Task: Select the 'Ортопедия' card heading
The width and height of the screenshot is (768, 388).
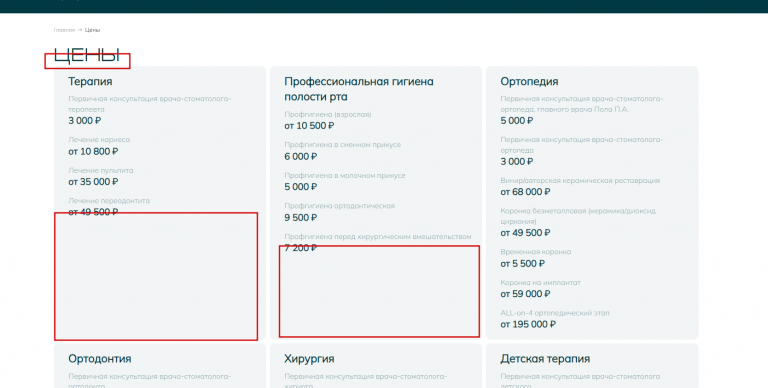Action: coord(529,81)
